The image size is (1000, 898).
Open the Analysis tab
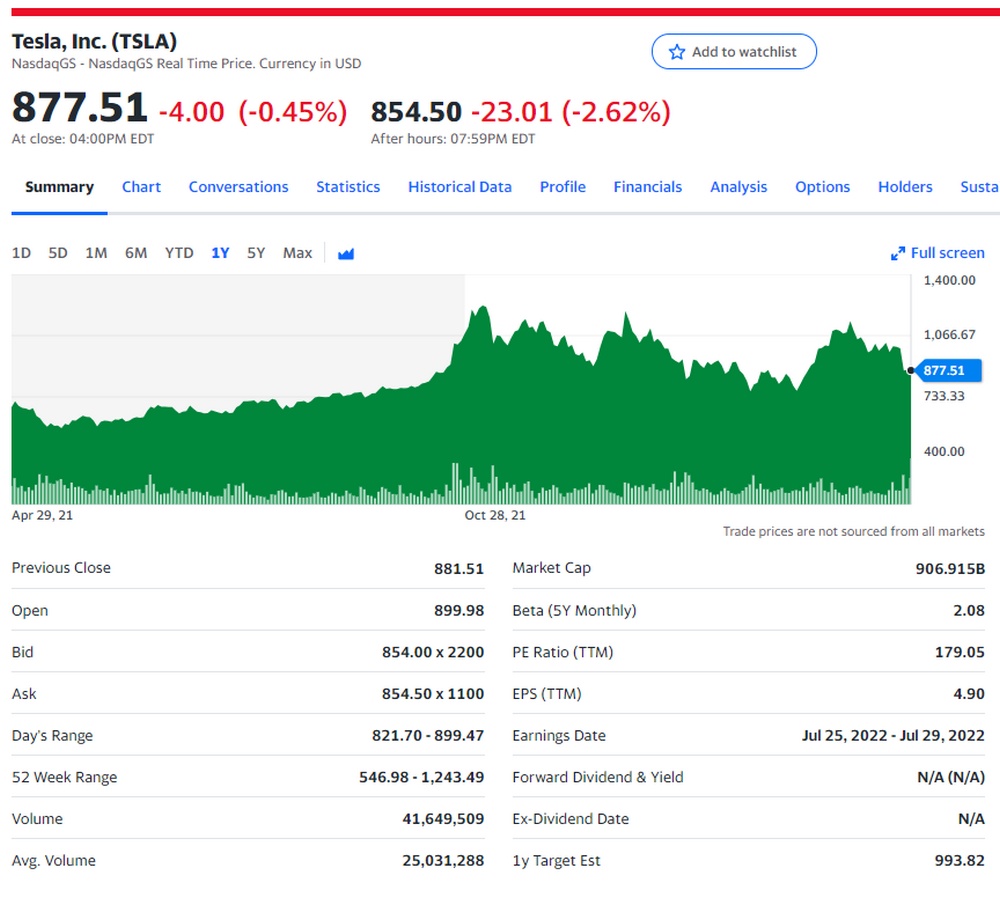739,187
